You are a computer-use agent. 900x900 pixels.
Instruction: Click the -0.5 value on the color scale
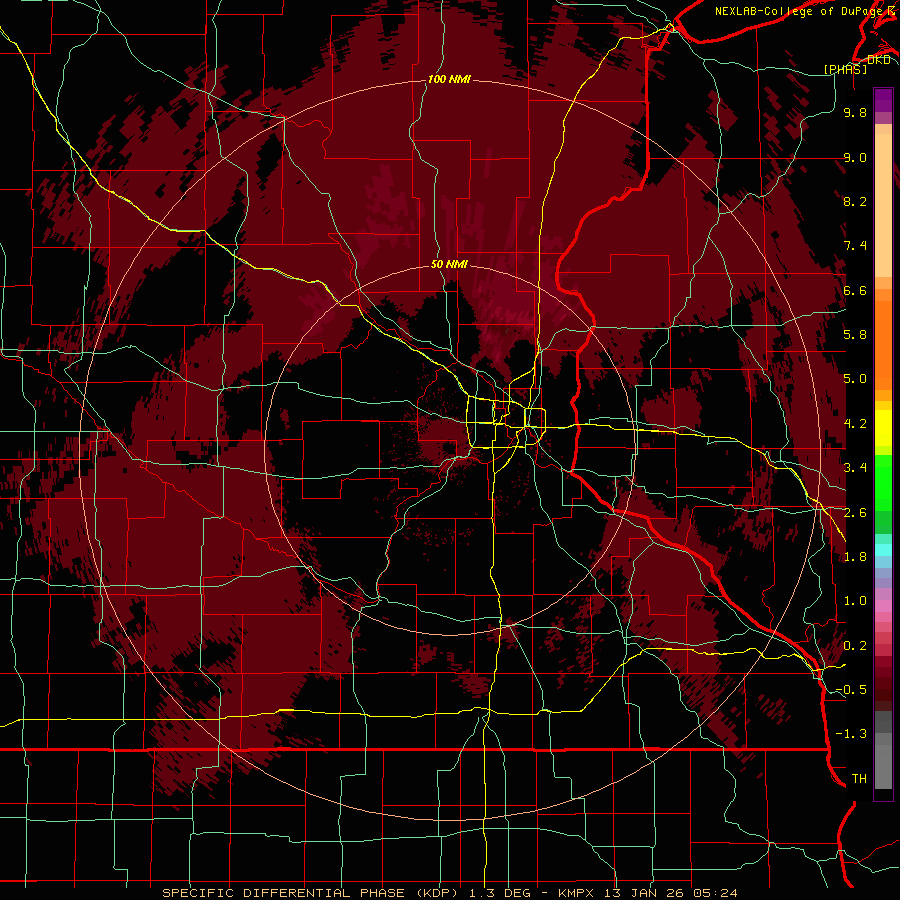coord(851,690)
